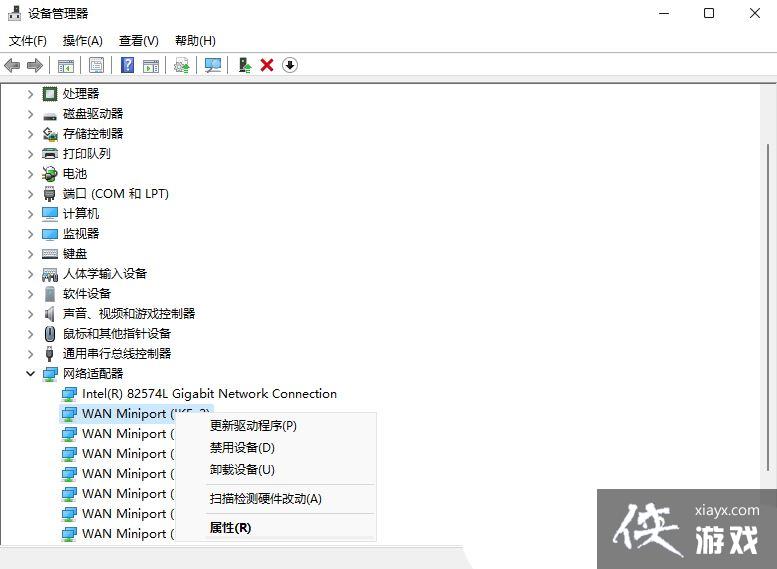The width and height of the screenshot is (777, 569).
Task: Select the 存储控制器 label
Action: click(93, 134)
